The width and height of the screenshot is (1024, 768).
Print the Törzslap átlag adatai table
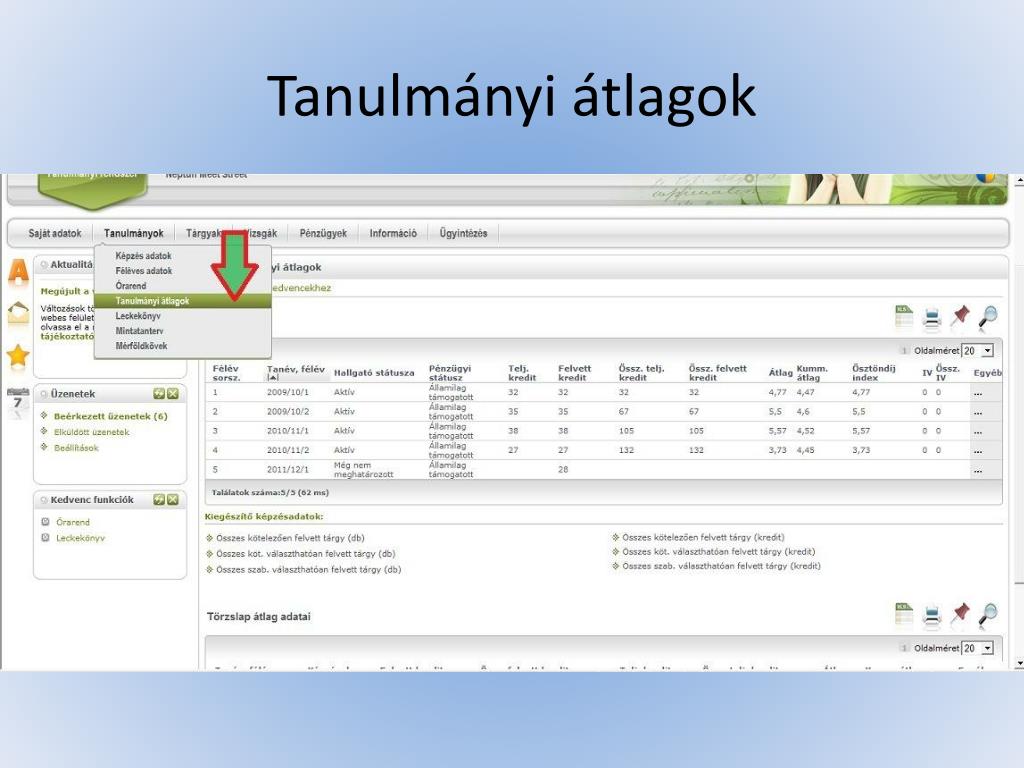pos(932,616)
